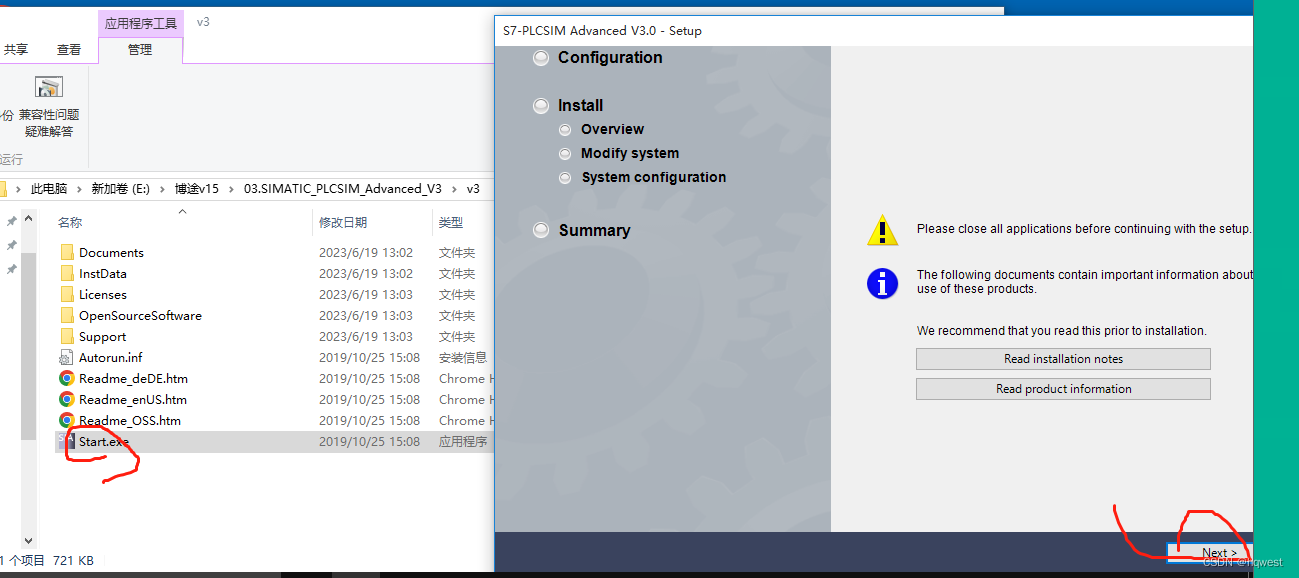Sort files by 类型 column header
Viewport: 1299px width, 578px height.
click(451, 222)
